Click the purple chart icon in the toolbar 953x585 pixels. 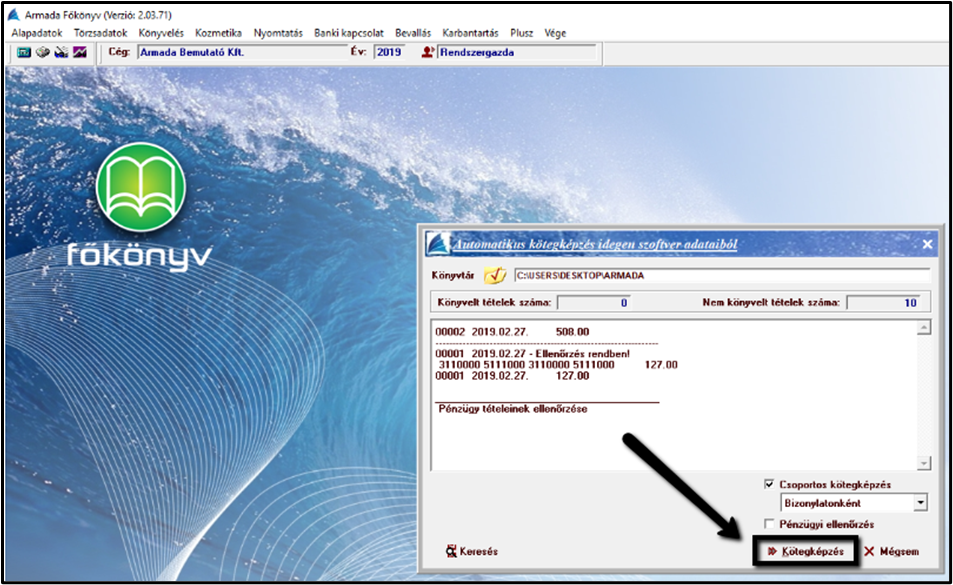pos(80,52)
